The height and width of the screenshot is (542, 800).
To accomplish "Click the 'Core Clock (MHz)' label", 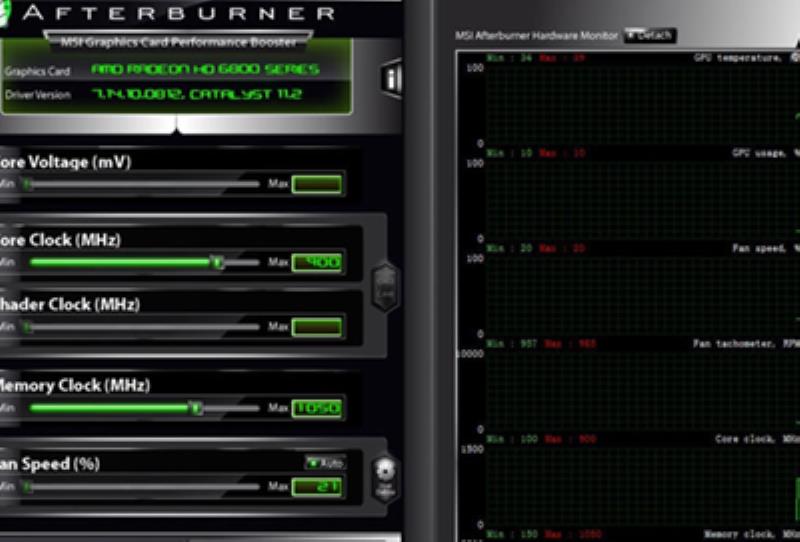I will pyautogui.click(x=60, y=240).
